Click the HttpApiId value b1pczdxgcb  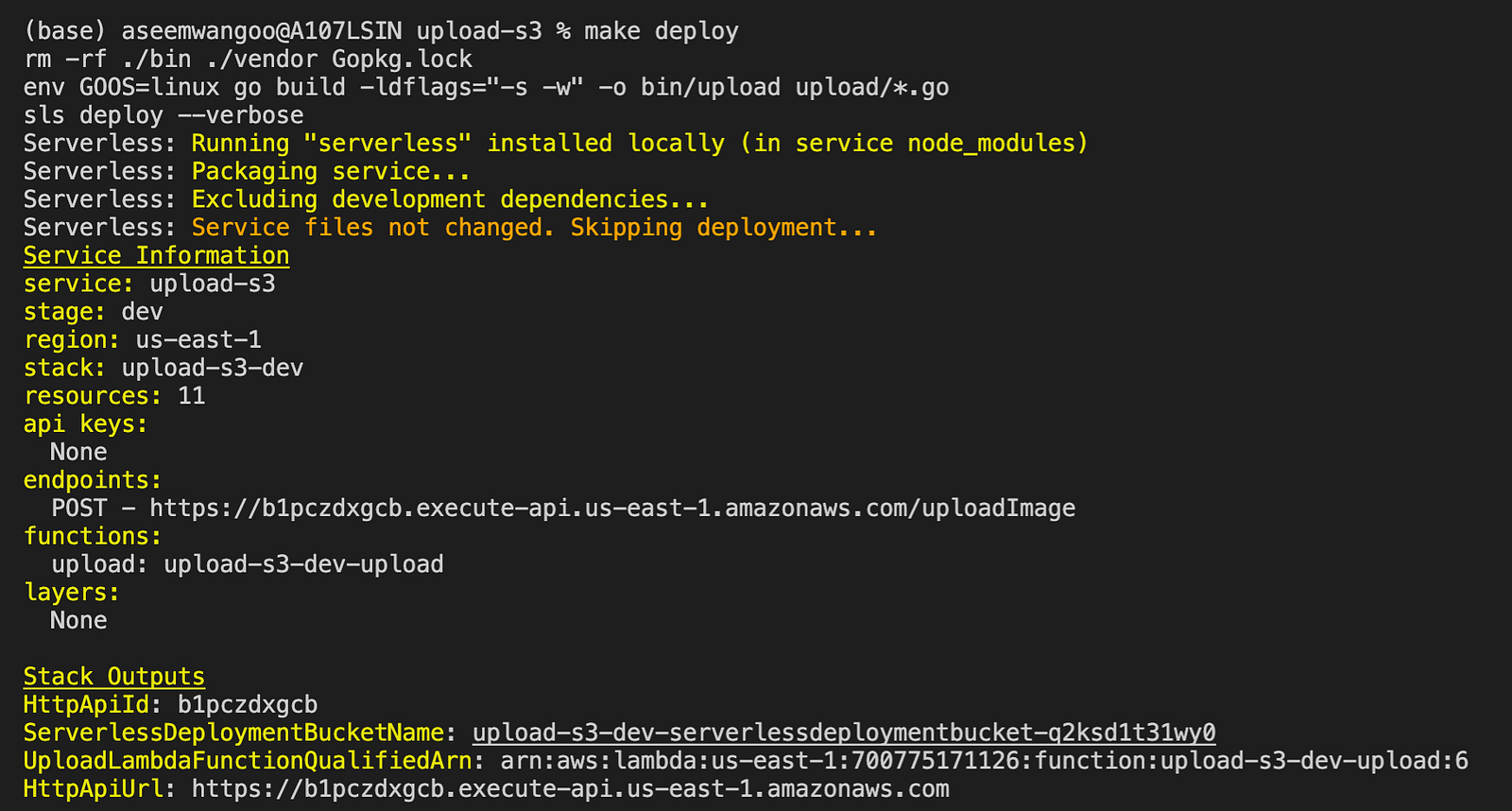click(248, 705)
